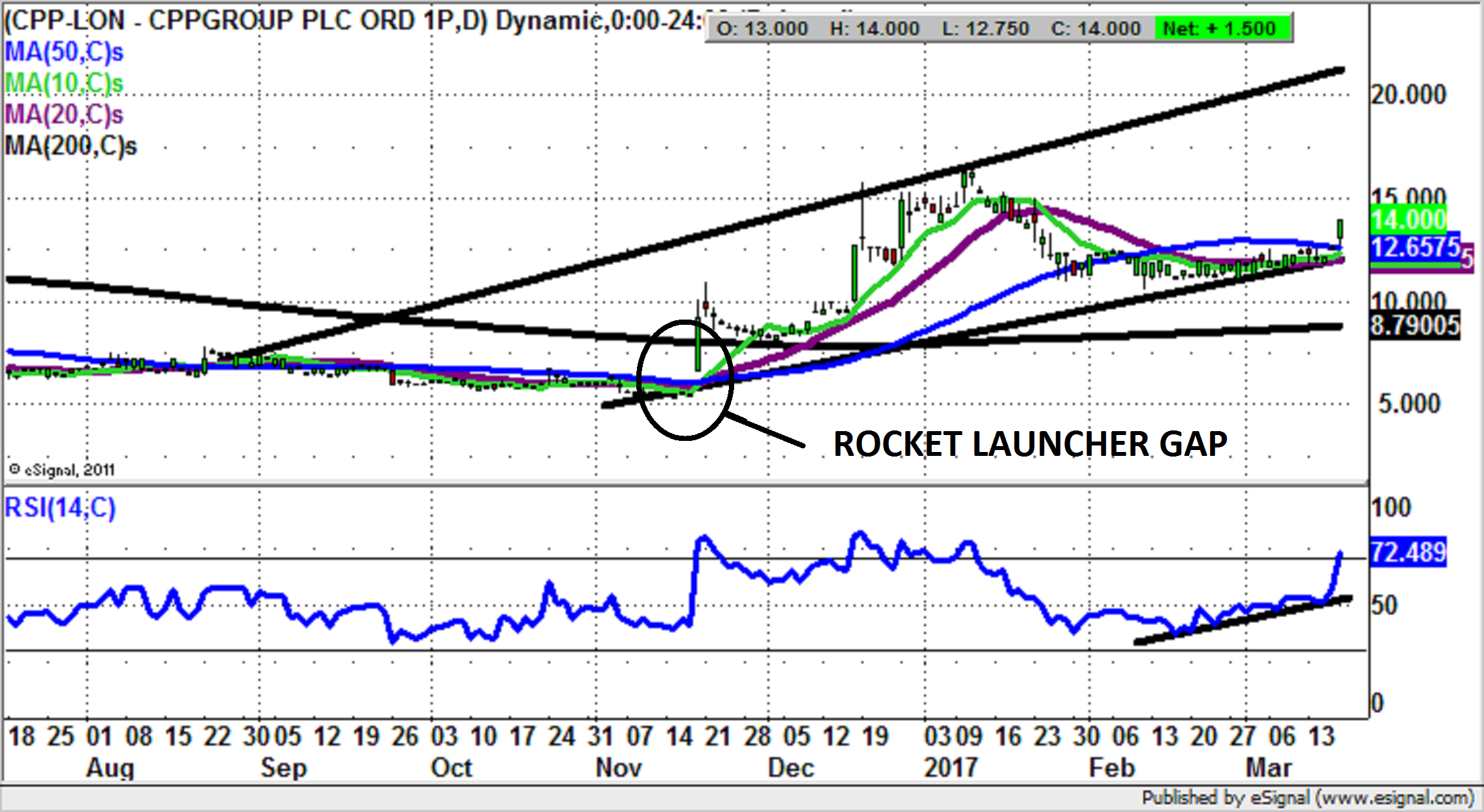Viewport: 1484px width, 812px height.
Task: Click the black 8.79005 MA200 price tag
Action: (1414, 325)
